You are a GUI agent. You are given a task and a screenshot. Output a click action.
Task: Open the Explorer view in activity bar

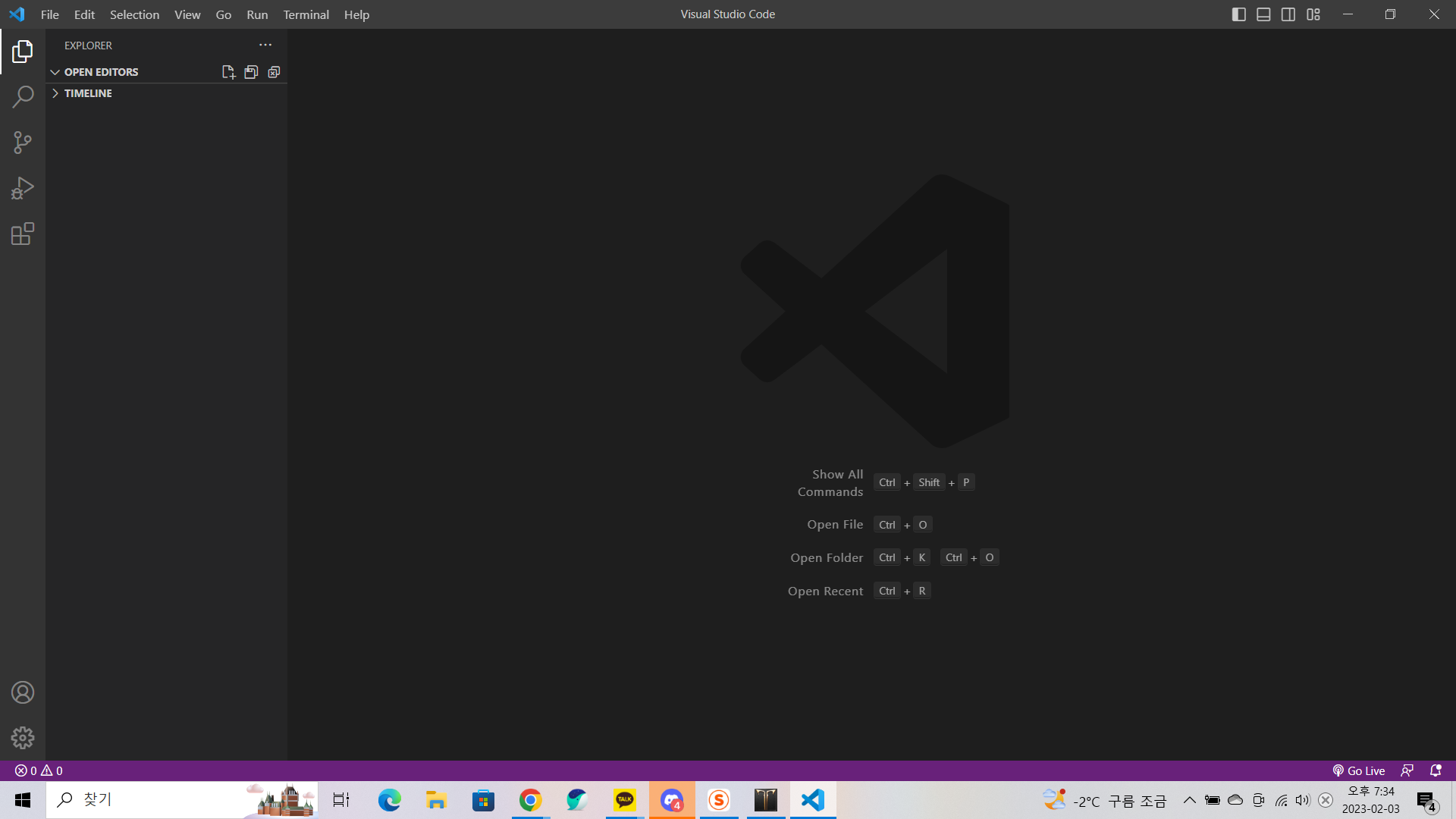(23, 52)
